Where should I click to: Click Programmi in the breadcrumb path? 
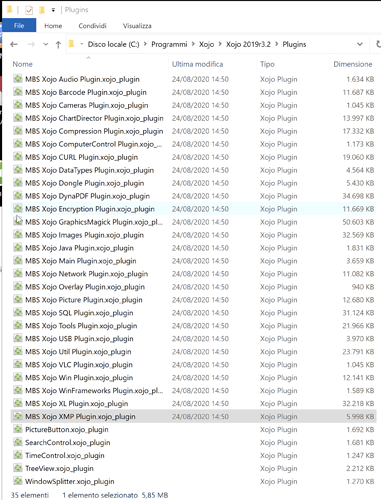point(169,44)
